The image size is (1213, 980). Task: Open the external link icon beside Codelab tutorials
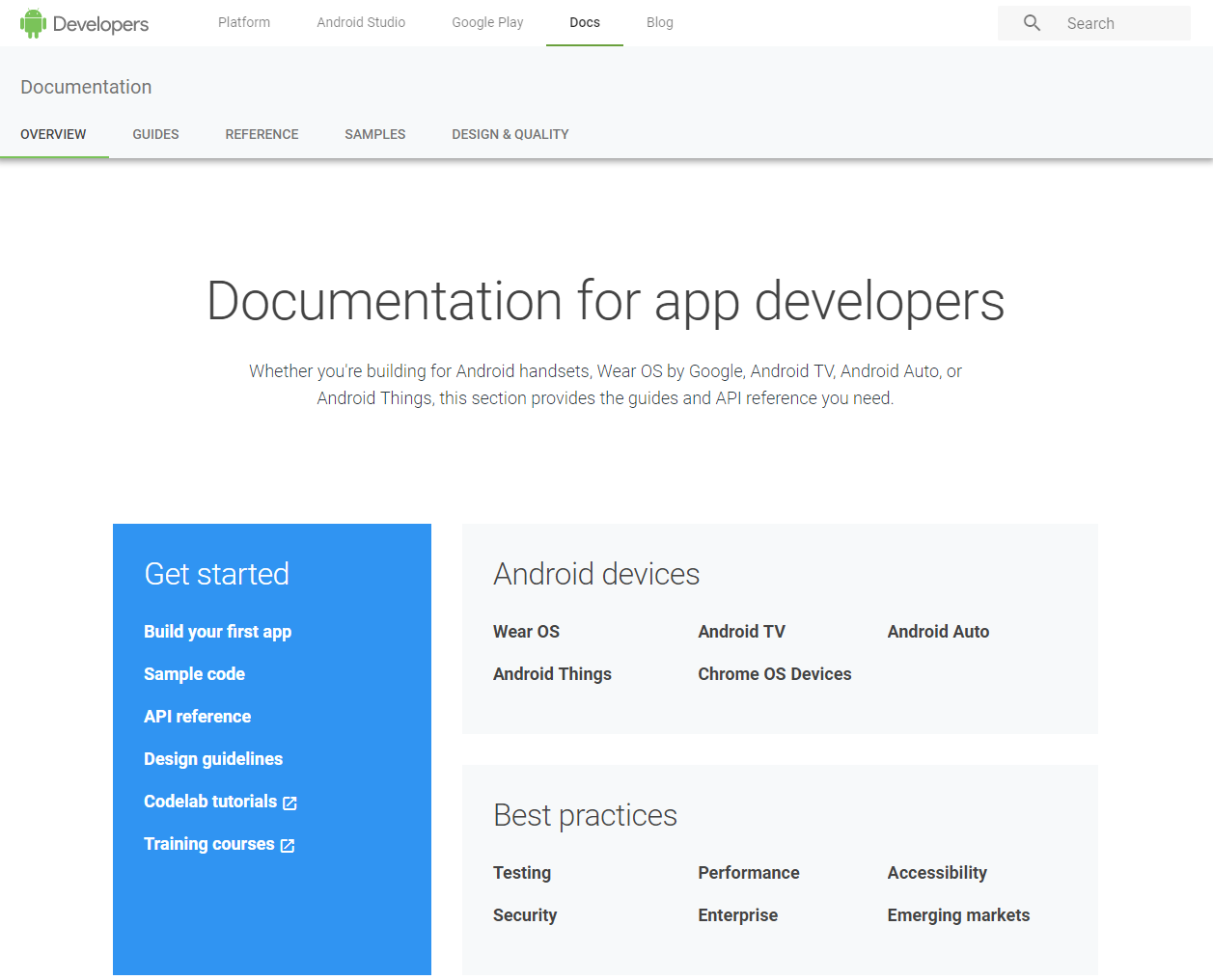coord(291,802)
